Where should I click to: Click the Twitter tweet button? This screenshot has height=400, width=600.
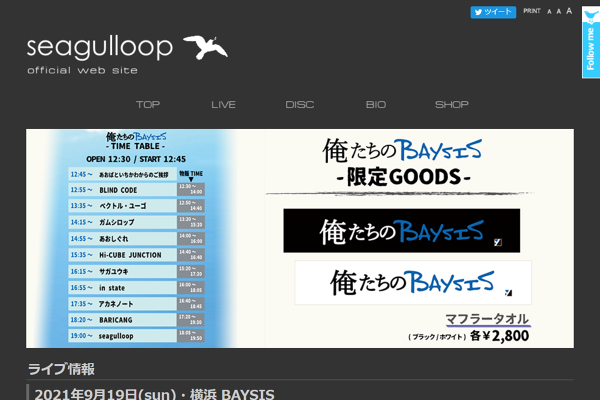tap(493, 12)
